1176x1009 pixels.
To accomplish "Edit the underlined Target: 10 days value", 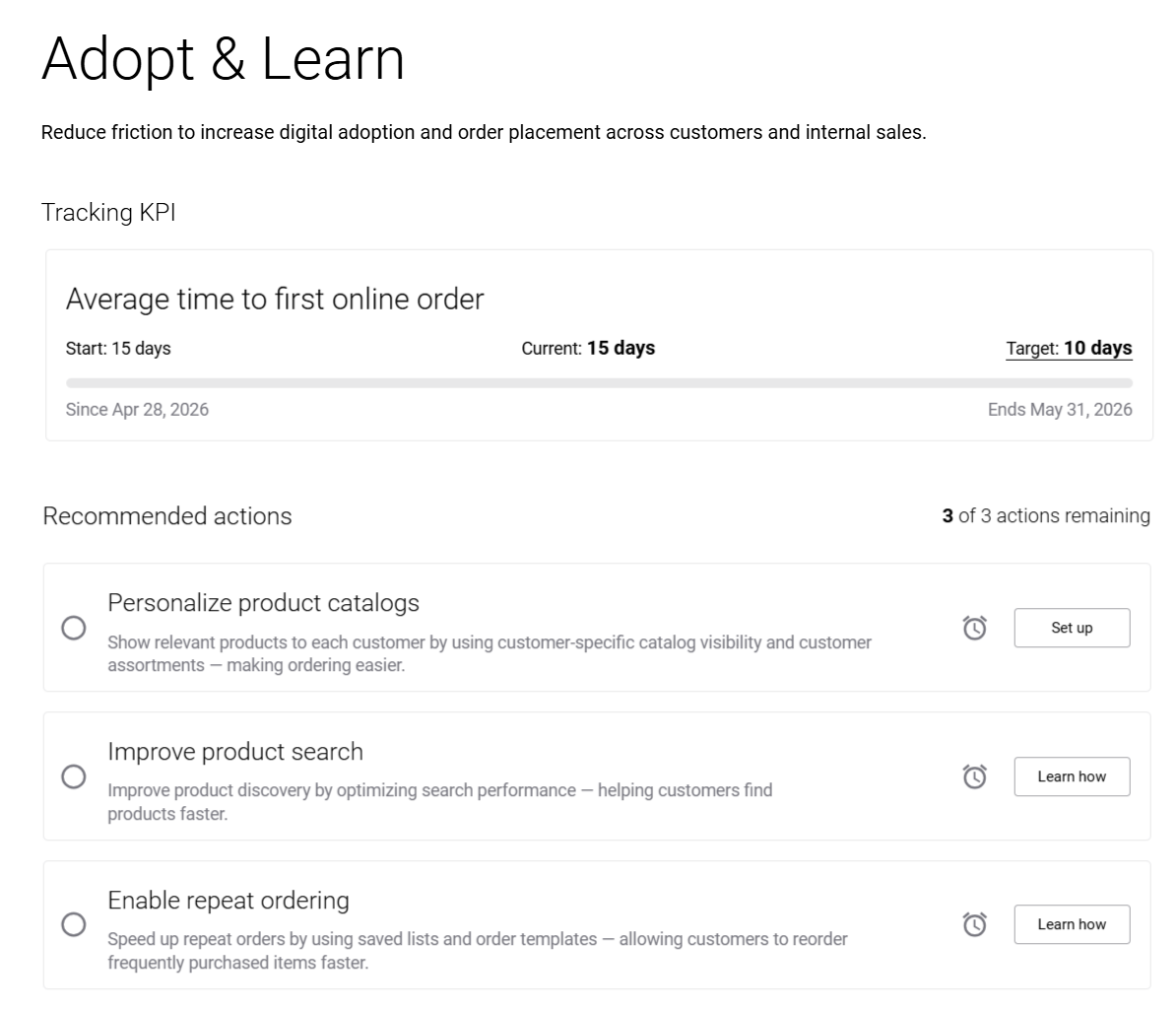I will point(1069,349).
